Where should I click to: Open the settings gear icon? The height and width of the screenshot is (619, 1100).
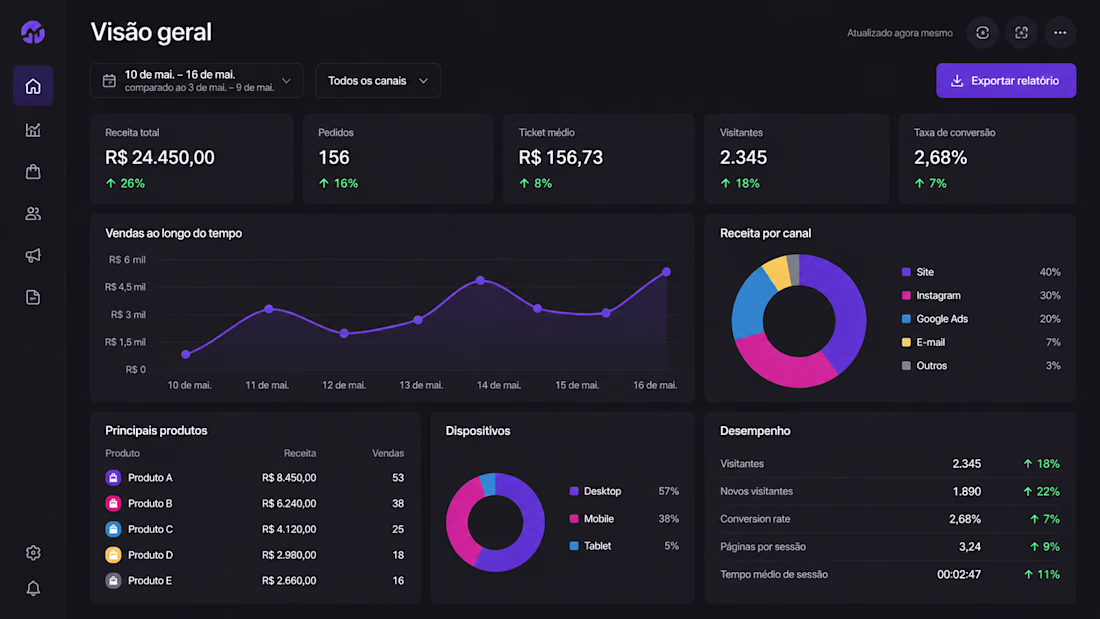click(33, 553)
